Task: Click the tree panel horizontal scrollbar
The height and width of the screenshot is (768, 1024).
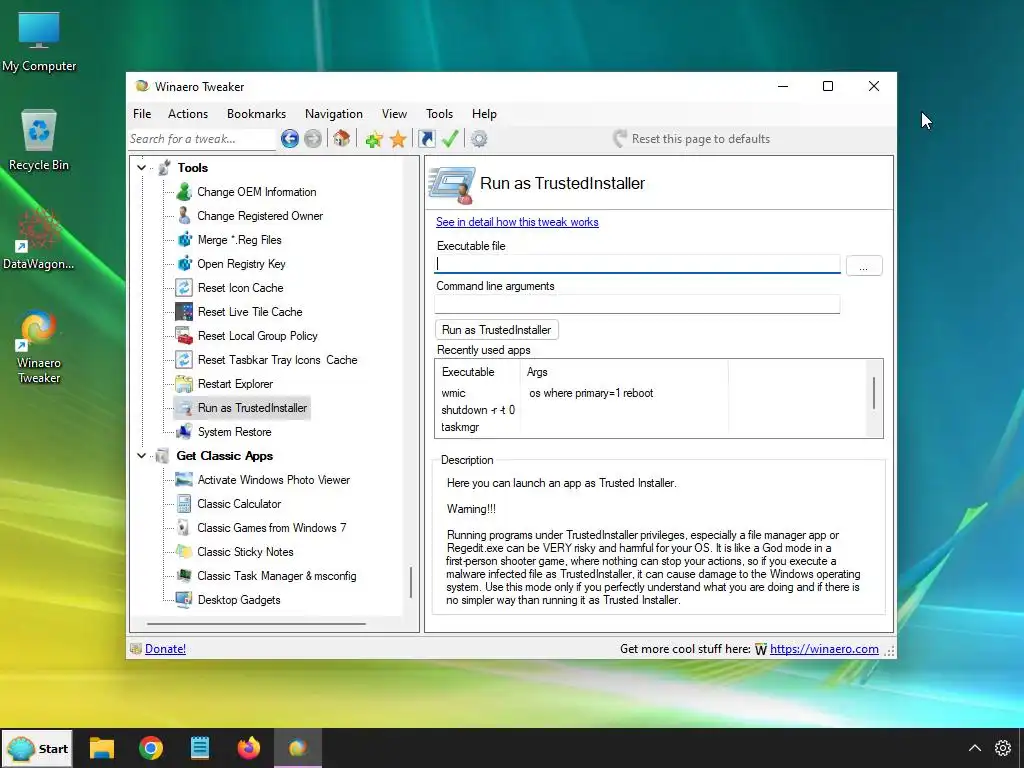Action: (256, 624)
